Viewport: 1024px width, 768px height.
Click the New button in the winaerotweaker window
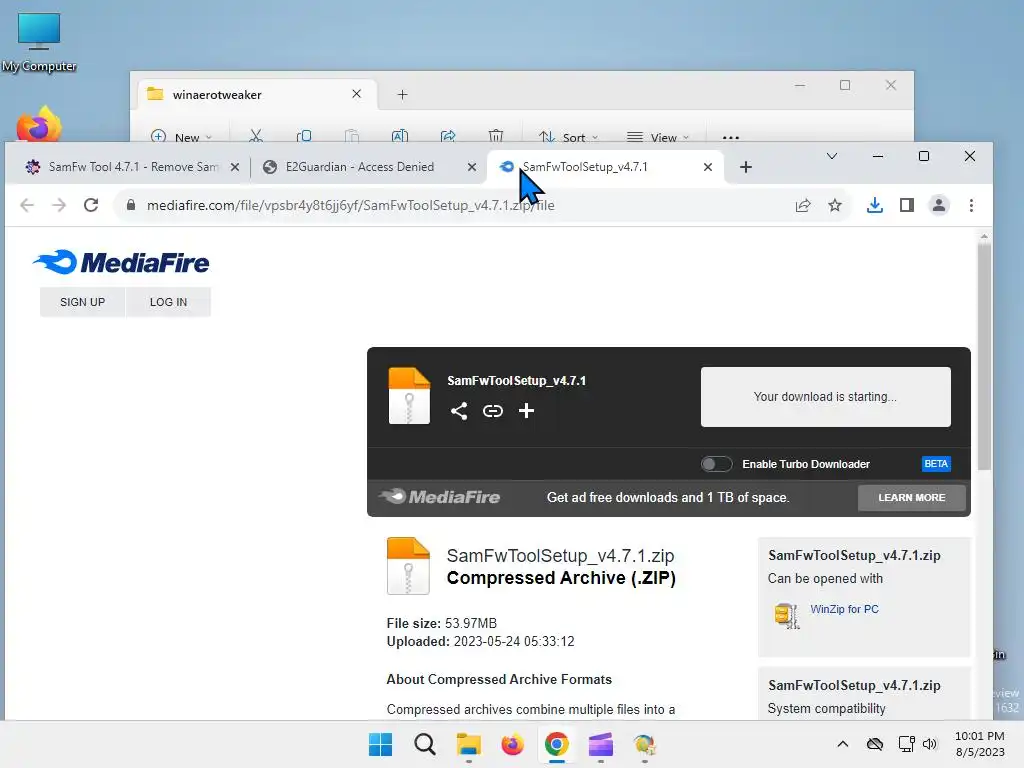tap(181, 136)
